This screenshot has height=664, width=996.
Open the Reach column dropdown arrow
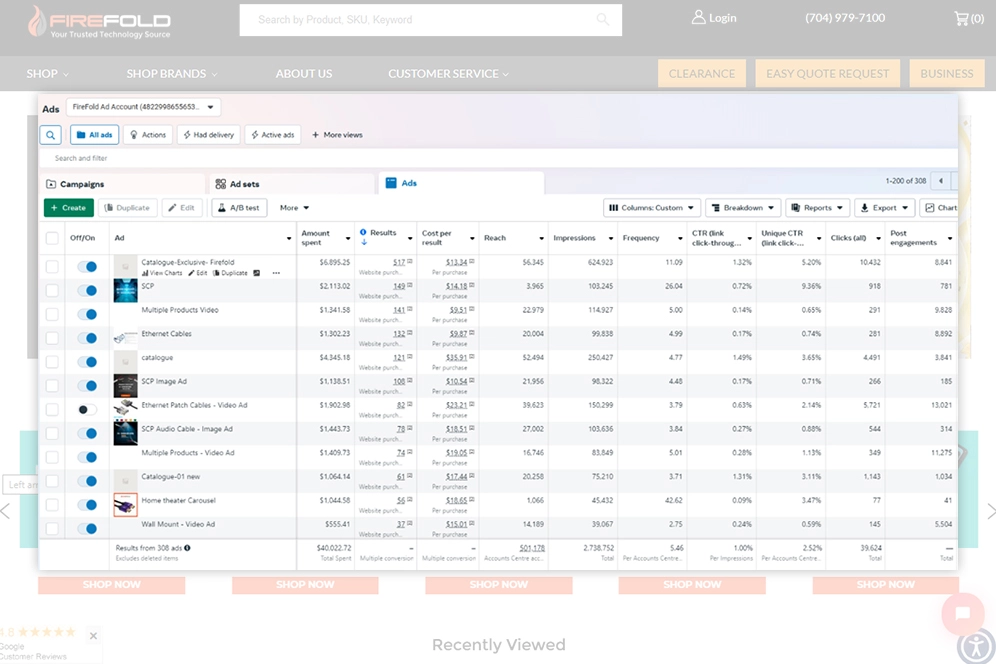pyautogui.click(x=541, y=238)
